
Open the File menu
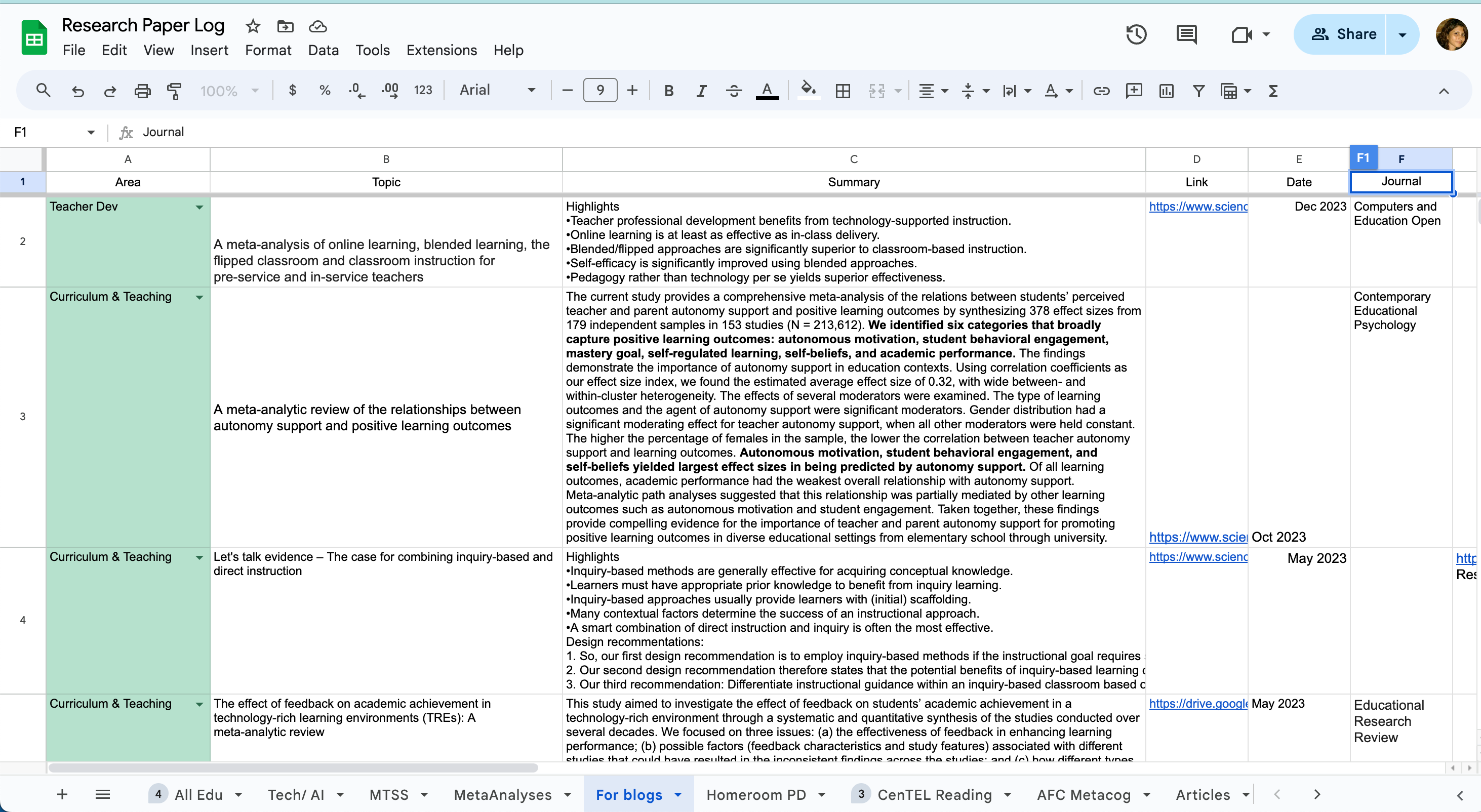73,50
